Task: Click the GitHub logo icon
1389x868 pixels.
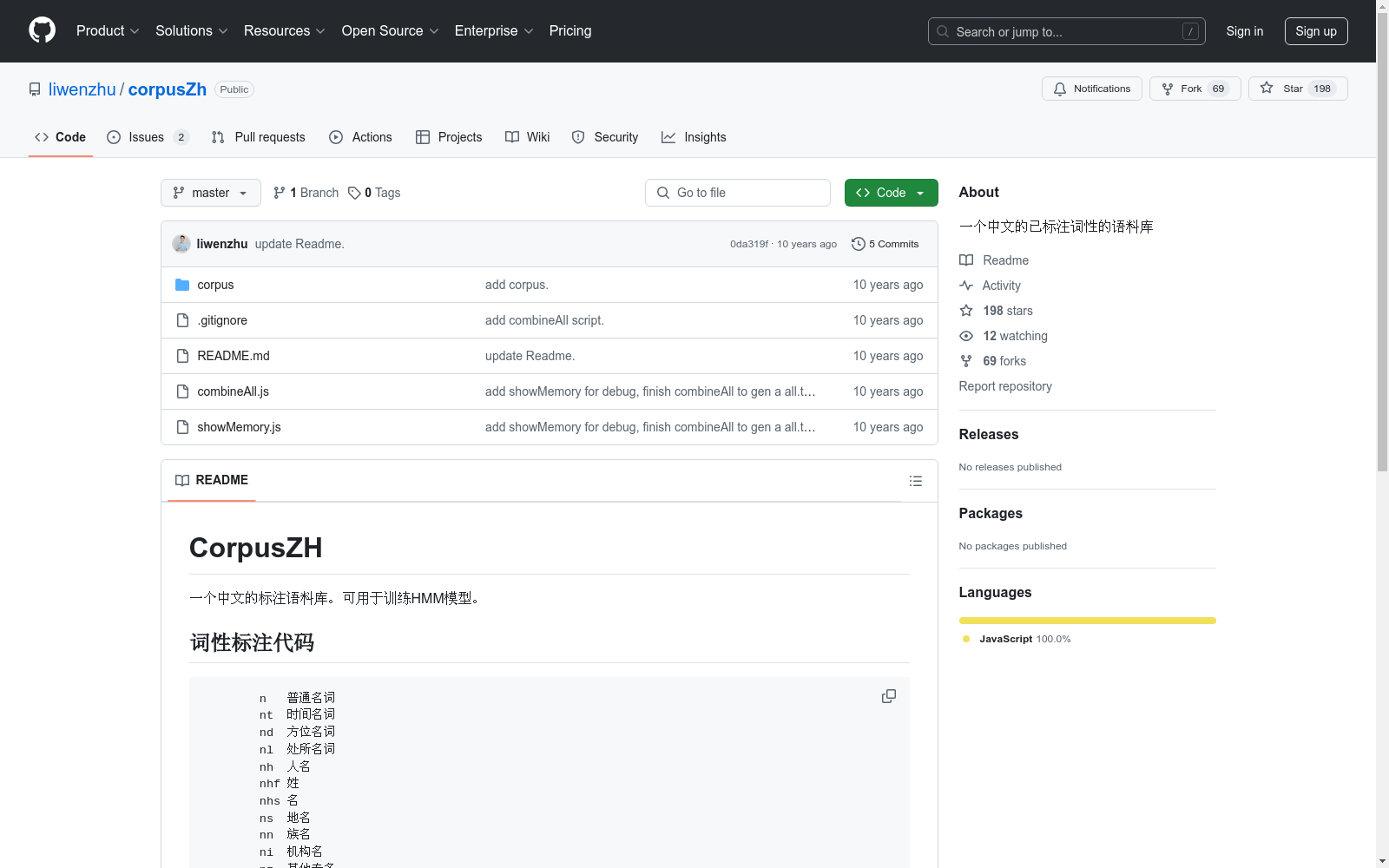Action: (42, 30)
